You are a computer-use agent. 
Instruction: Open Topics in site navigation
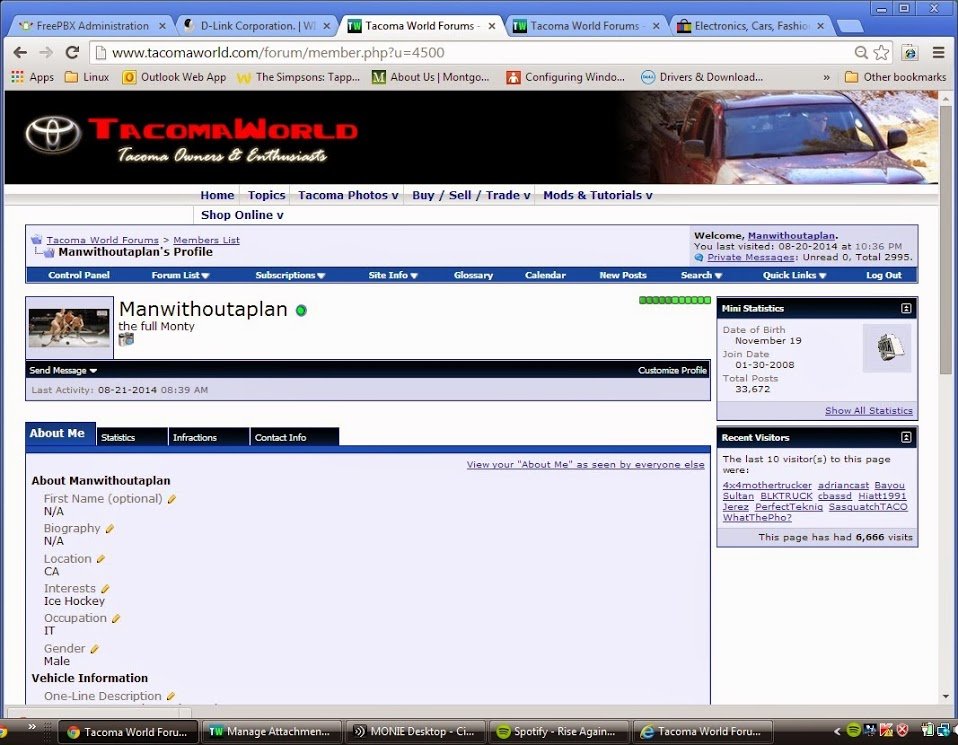click(266, 195)
